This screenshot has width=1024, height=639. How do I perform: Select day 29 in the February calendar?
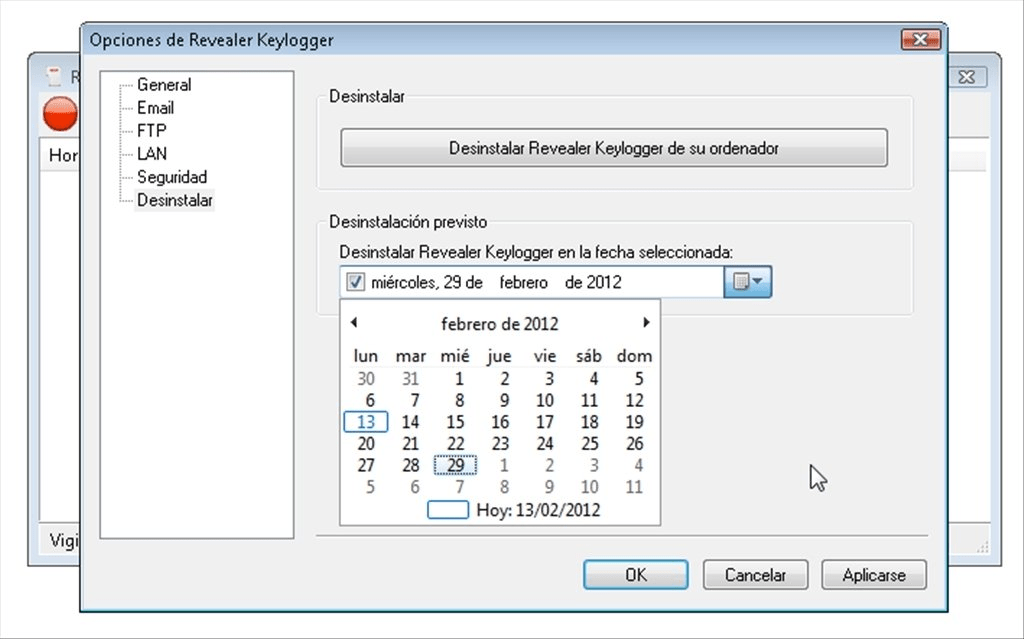click(455, 465)
